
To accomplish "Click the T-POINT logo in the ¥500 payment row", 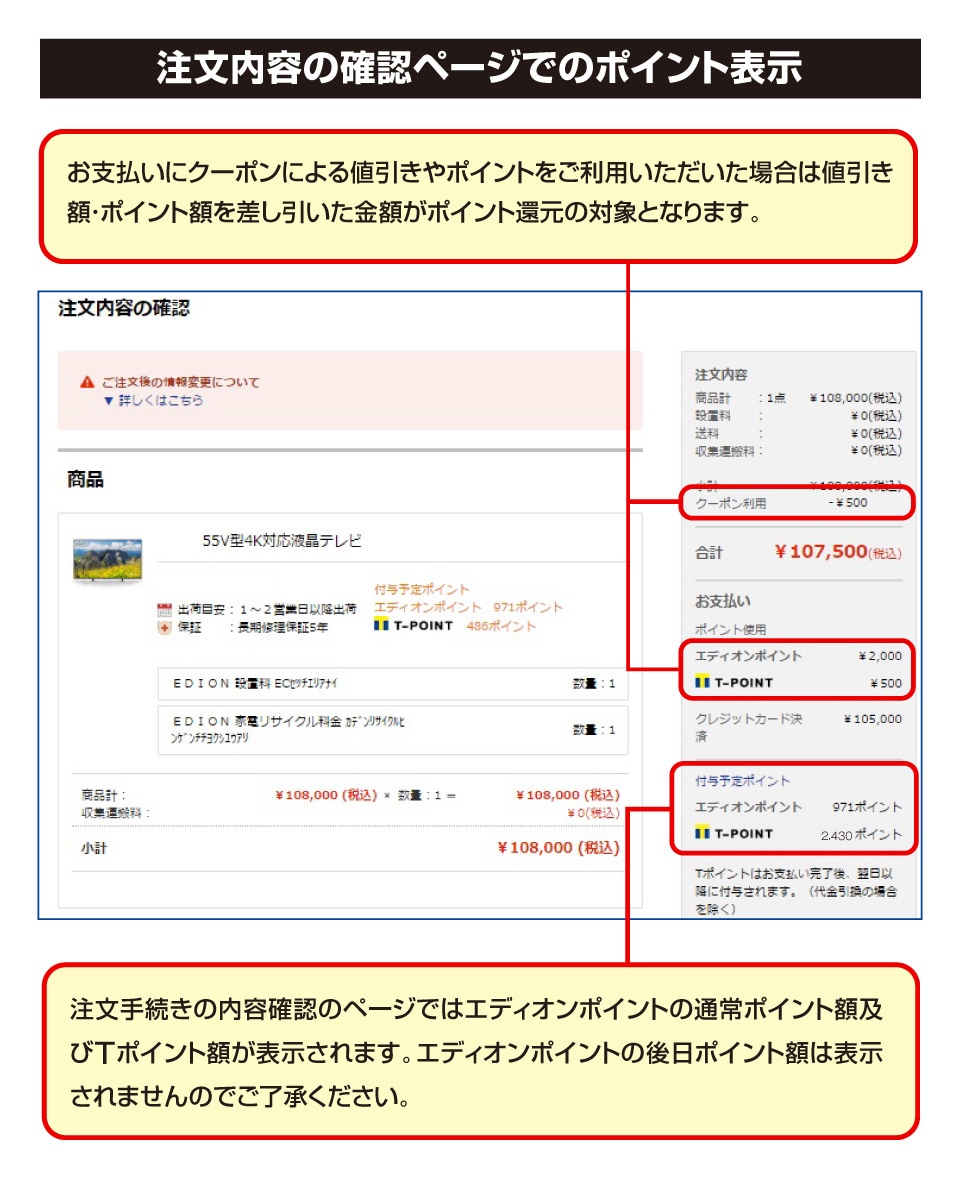I will coord(734,683).
